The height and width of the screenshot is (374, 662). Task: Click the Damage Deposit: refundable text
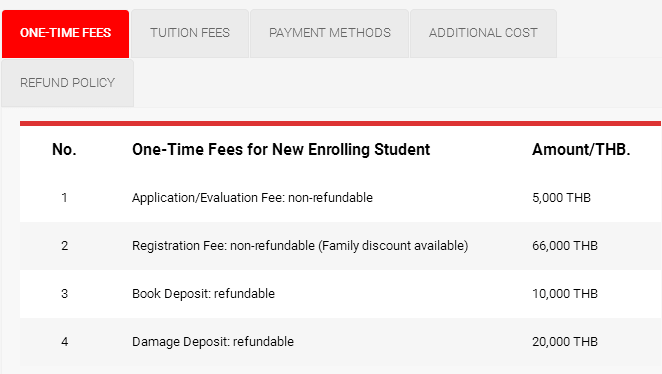pos(213,341)
